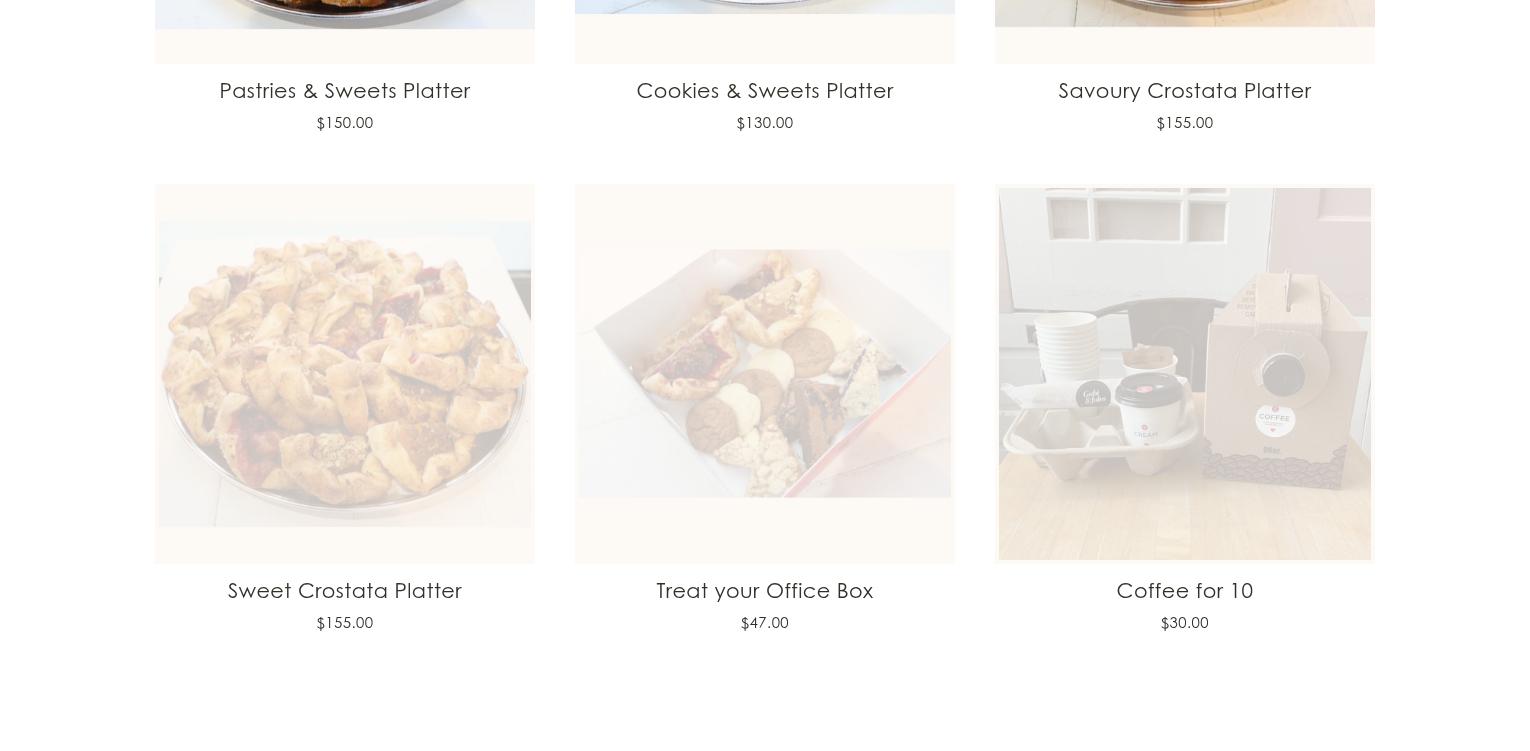This screenshot has height=751, width=1530.
Task: Open the Coffee for 10 photo
Action: pyautogui.click(x=1185, y=374)
